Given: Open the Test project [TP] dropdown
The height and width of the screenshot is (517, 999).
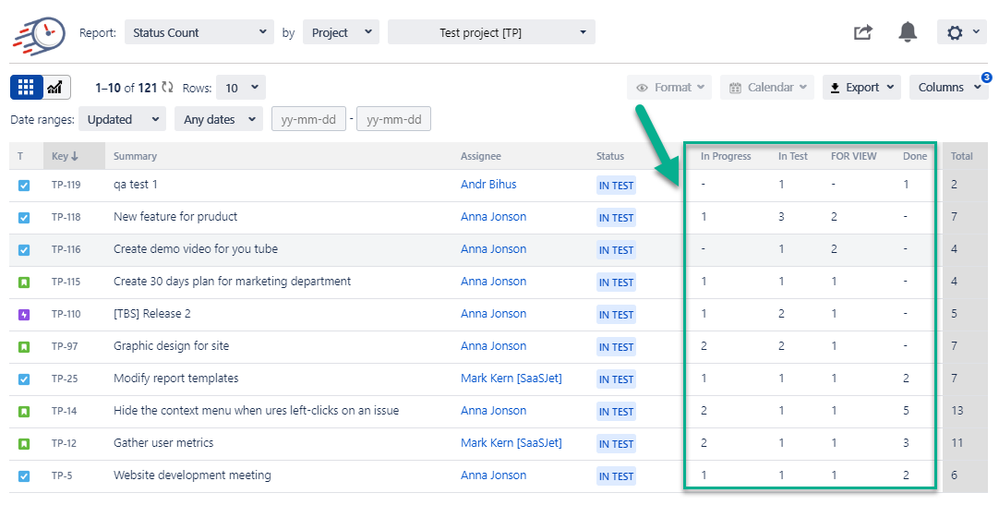Looking at the screenshot, I should point(491,33).
